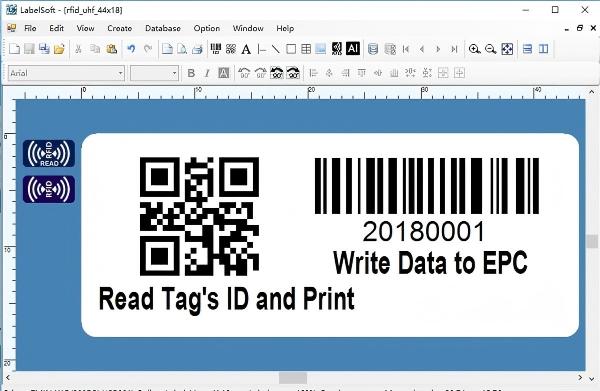Viewport: 600px width, 391px height.
Task: Create a new blank label document
Action: [x=15, y=49]
